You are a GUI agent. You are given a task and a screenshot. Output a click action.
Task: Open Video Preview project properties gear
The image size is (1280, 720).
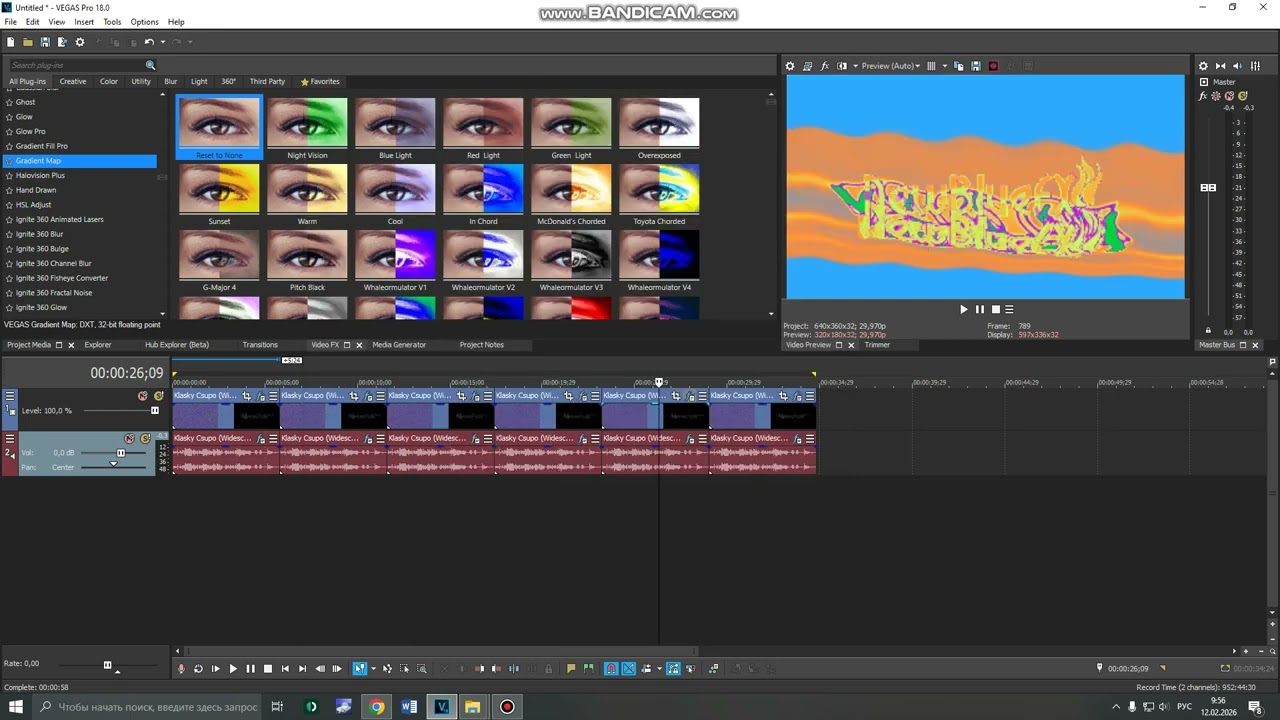click(x=790, y=66)
